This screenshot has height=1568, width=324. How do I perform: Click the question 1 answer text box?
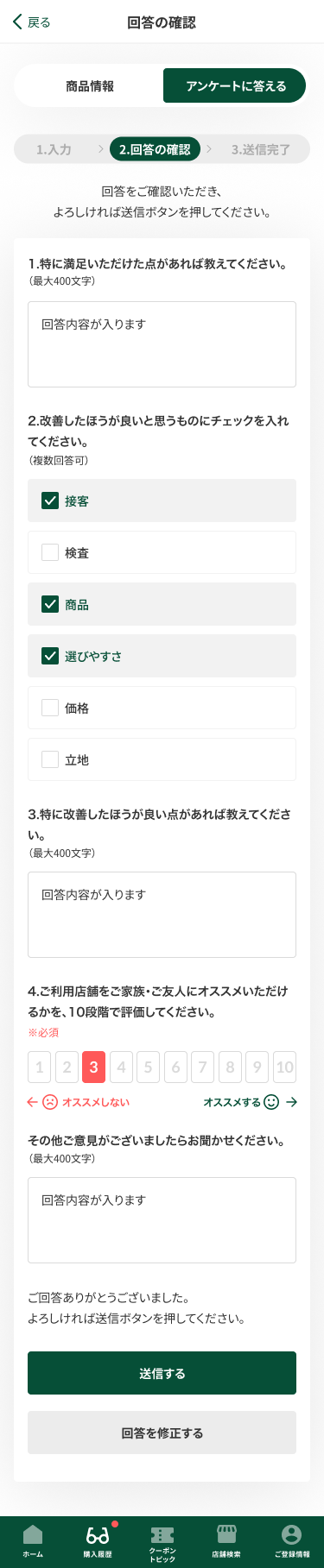pyautogui.click(x=162, y=344)
